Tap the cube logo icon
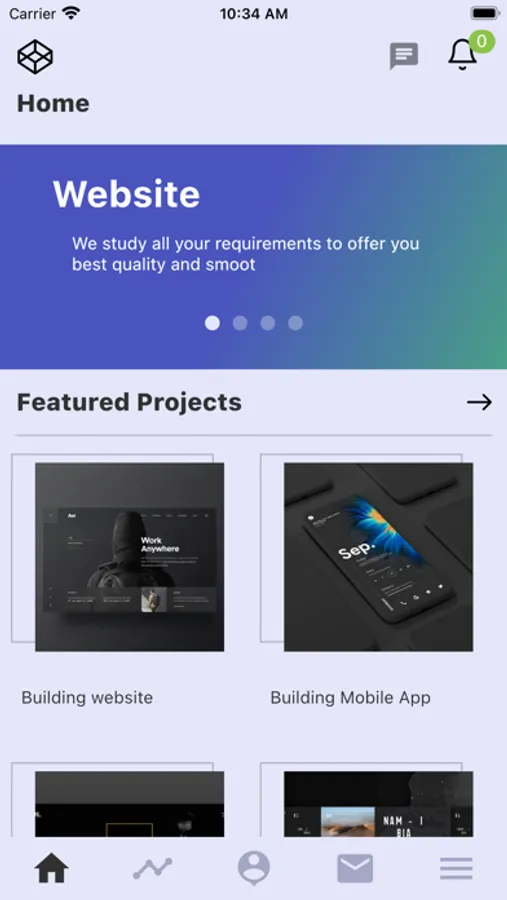 [35, 57]
